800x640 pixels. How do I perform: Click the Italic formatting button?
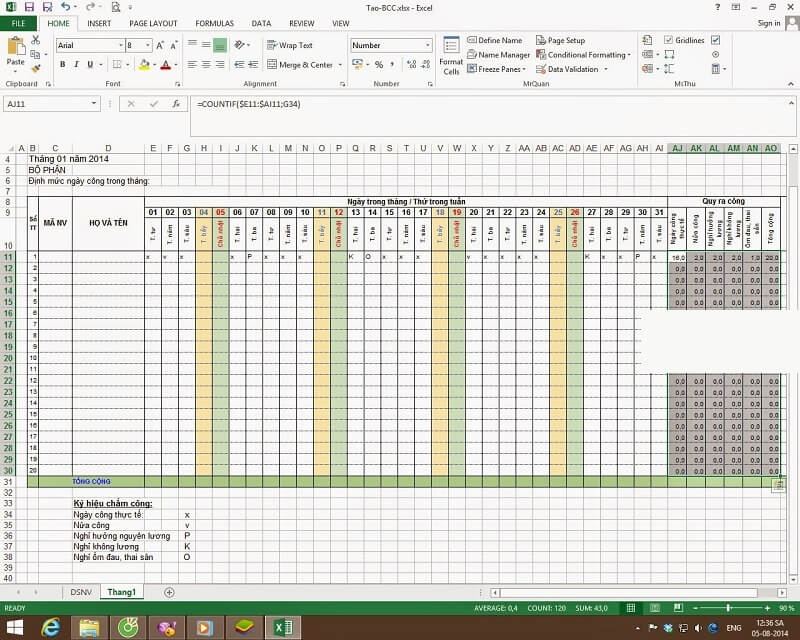tap(76, 65)
